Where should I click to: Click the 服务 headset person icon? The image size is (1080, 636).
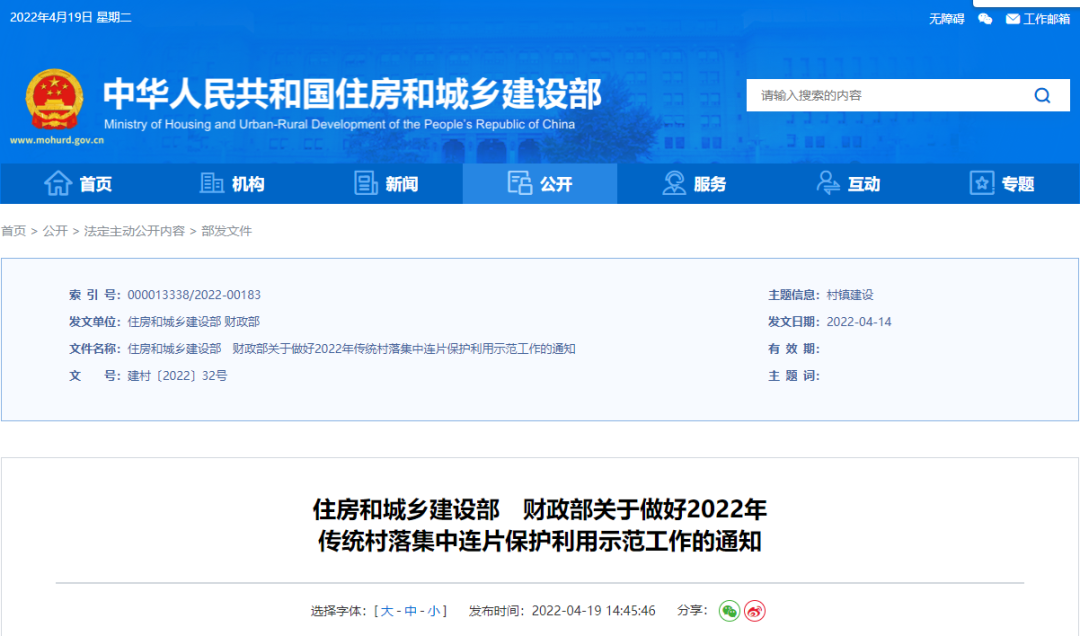[674, 183]
